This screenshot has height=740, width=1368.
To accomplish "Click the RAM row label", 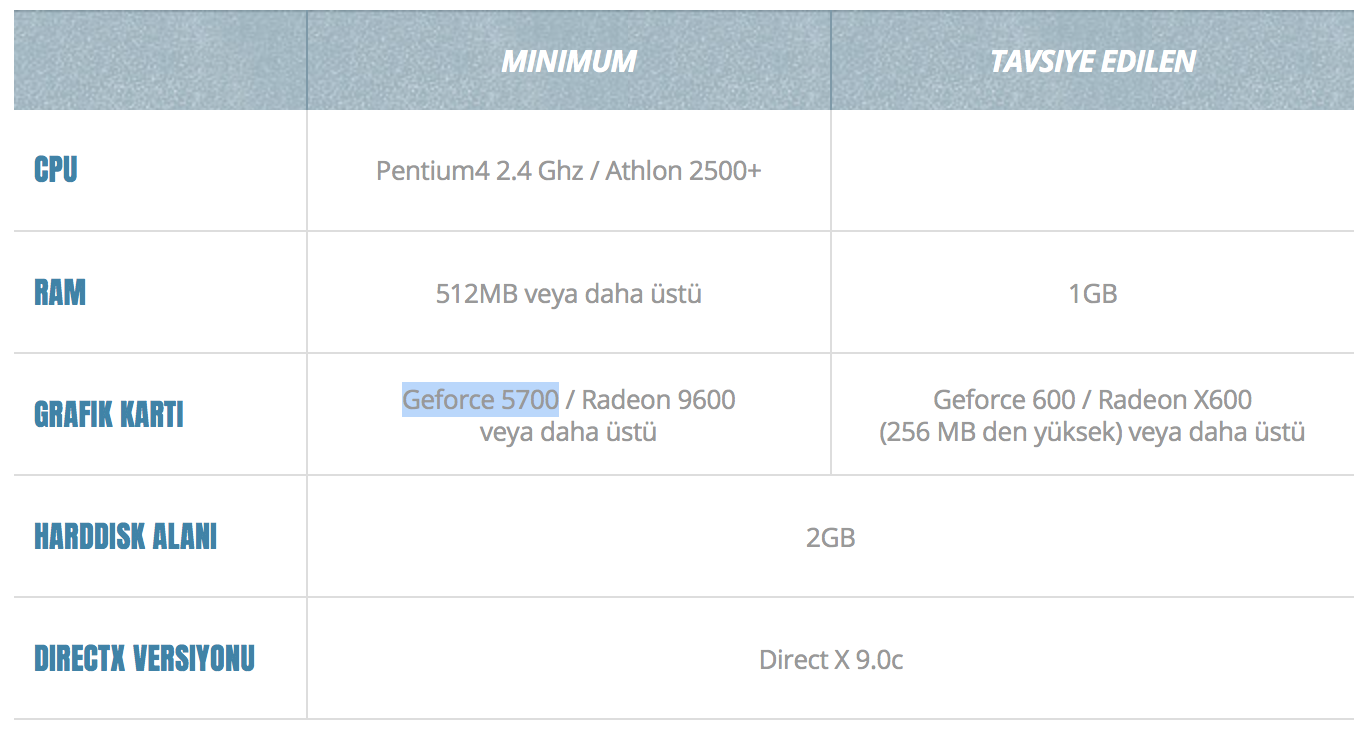I will [x=60, y=293].
